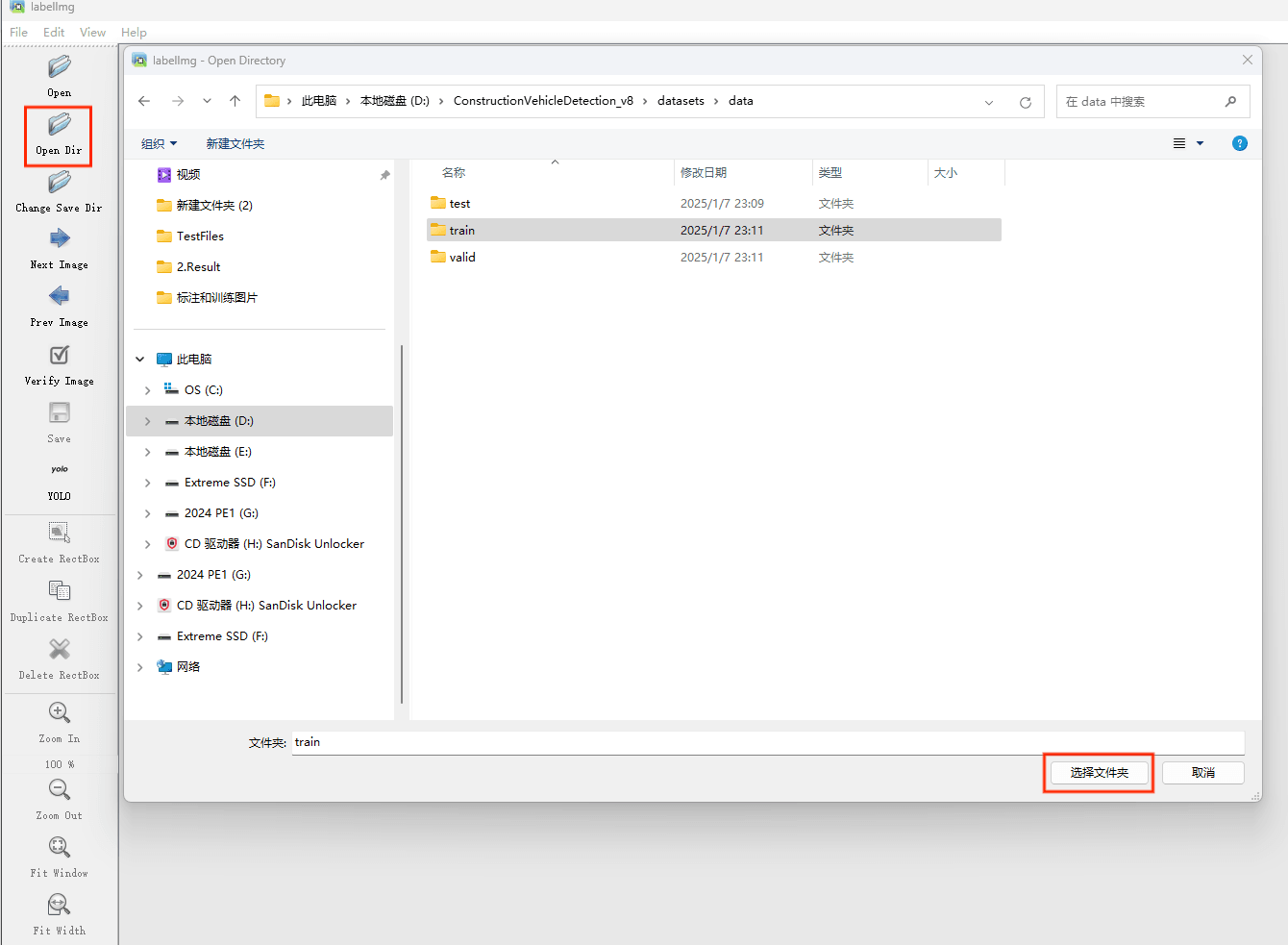
Task: Open the View menu
Action: pyautogui.click(x=92, y=33)
